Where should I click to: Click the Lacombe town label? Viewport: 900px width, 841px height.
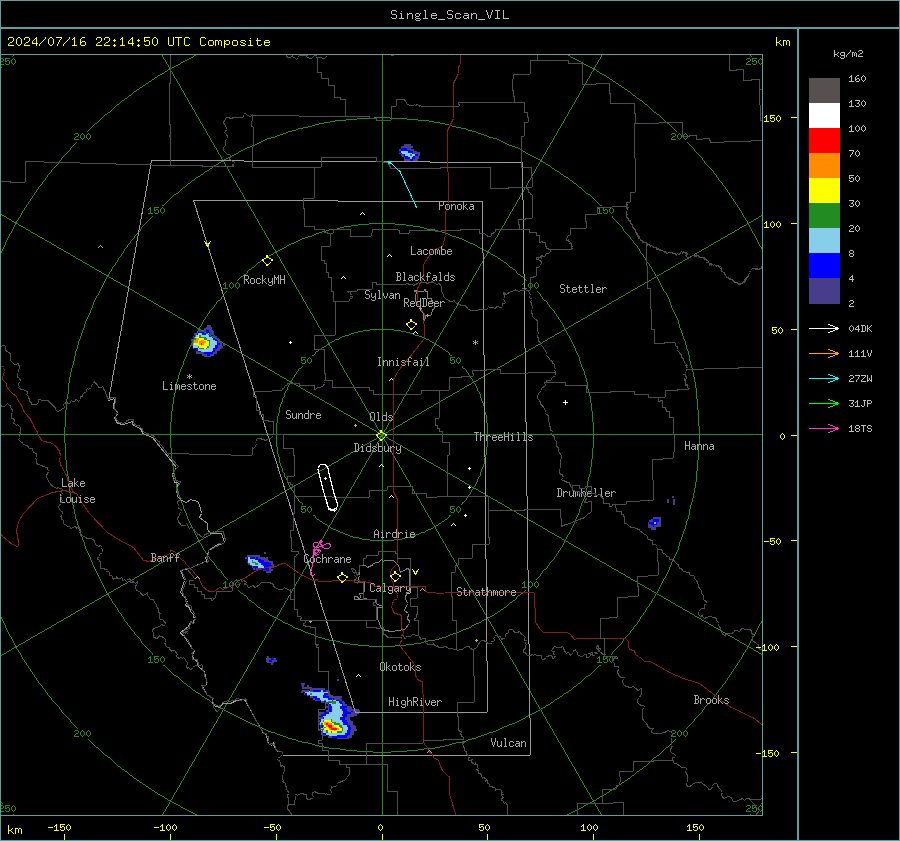point(431,251)
